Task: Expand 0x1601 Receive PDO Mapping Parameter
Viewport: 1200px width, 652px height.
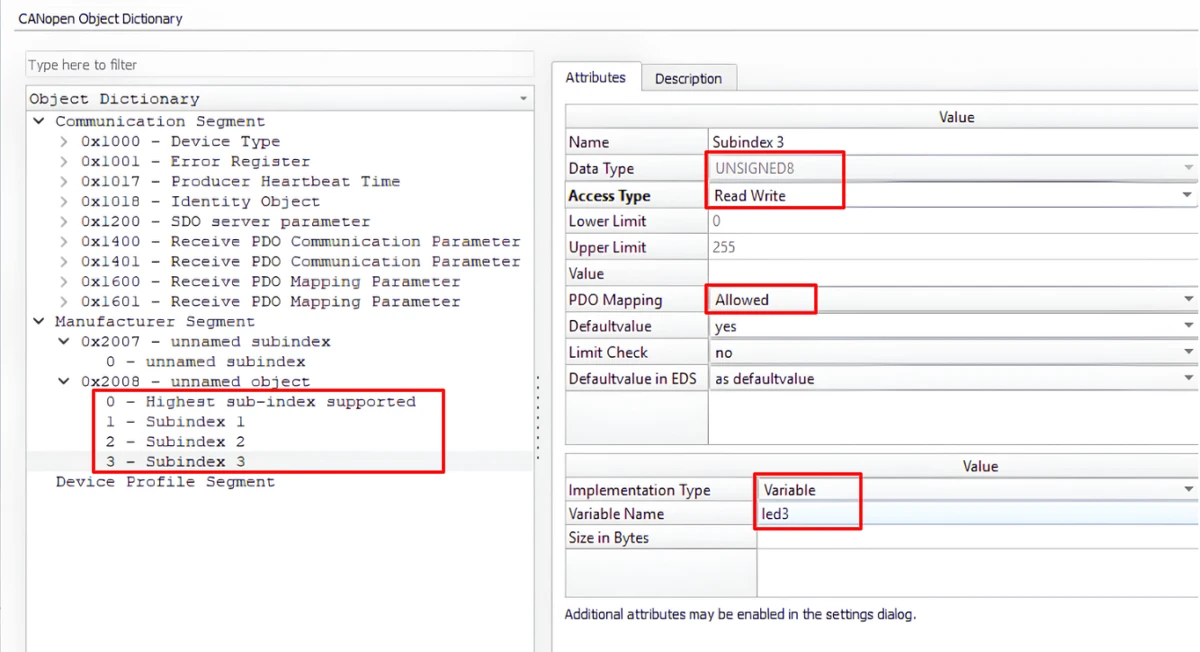Action: coord(64,301)
